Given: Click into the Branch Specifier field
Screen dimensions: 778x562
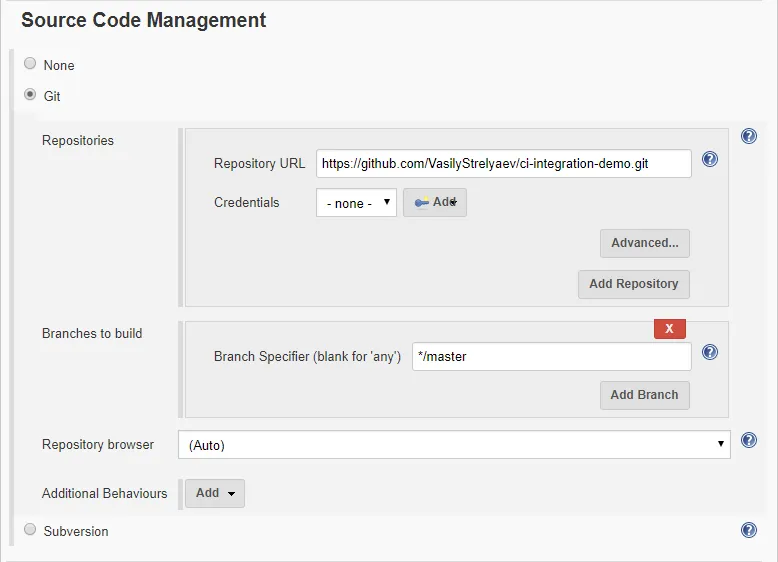Looking at the screenshot, I should tap(551, 357).
